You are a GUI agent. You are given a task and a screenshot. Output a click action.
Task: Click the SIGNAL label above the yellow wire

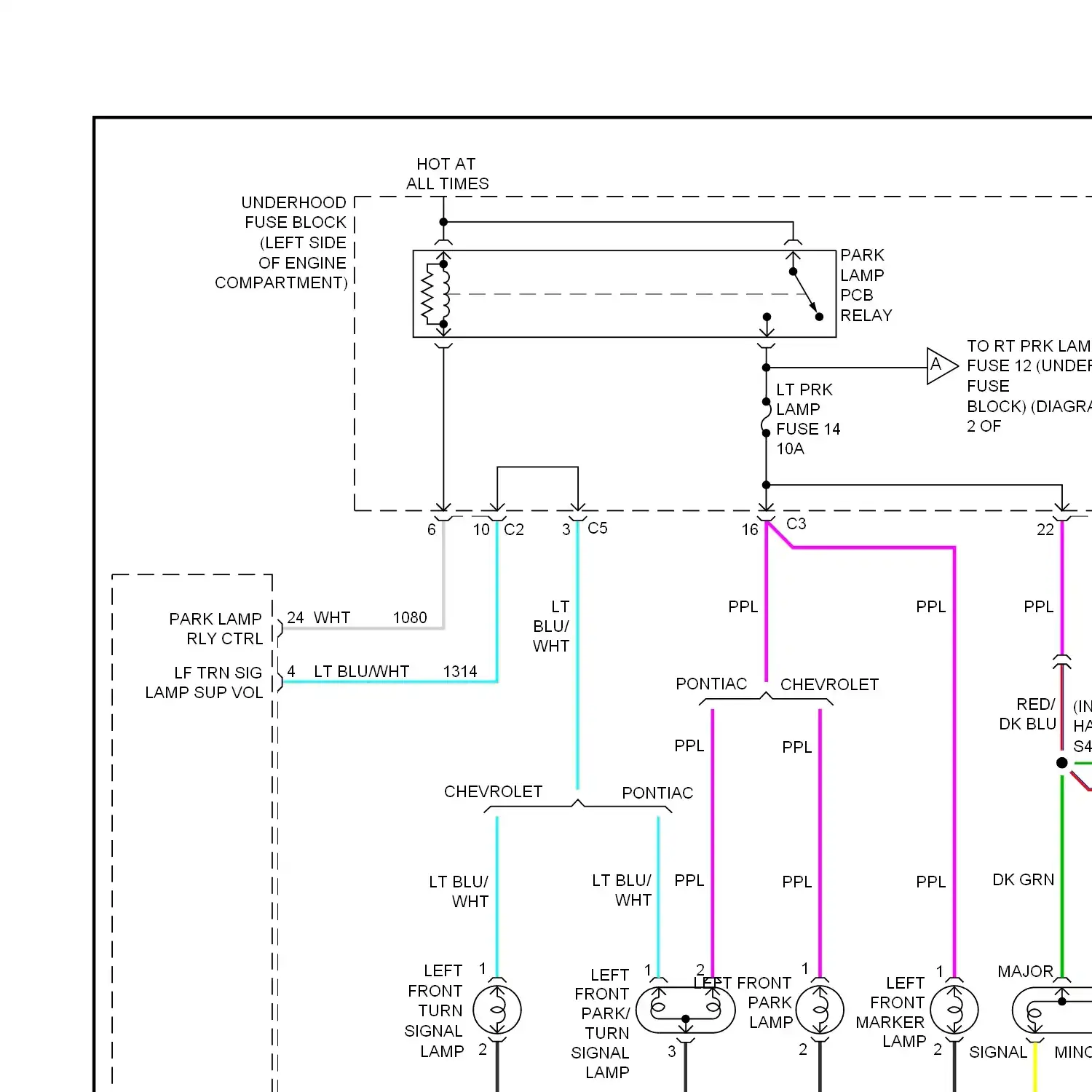[998, 1052]
